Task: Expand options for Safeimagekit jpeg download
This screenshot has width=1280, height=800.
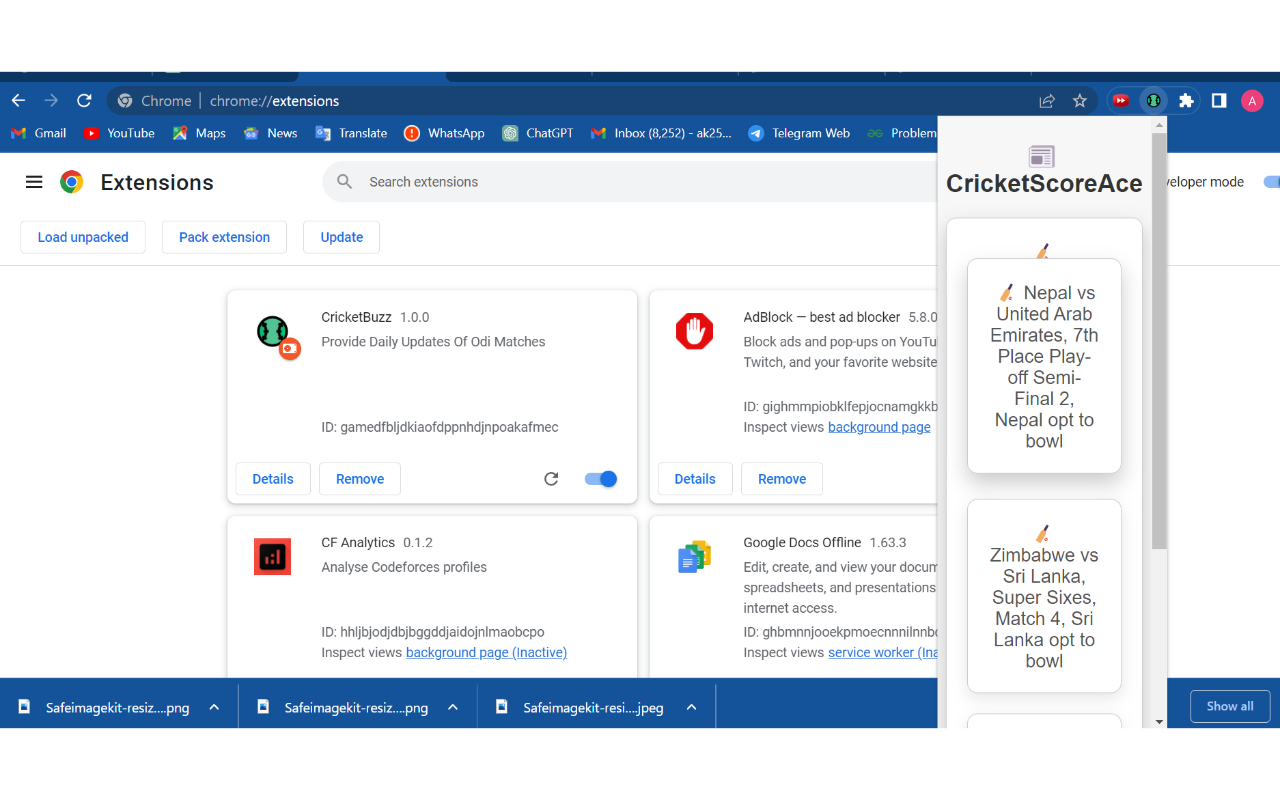Action: point(691,707)
